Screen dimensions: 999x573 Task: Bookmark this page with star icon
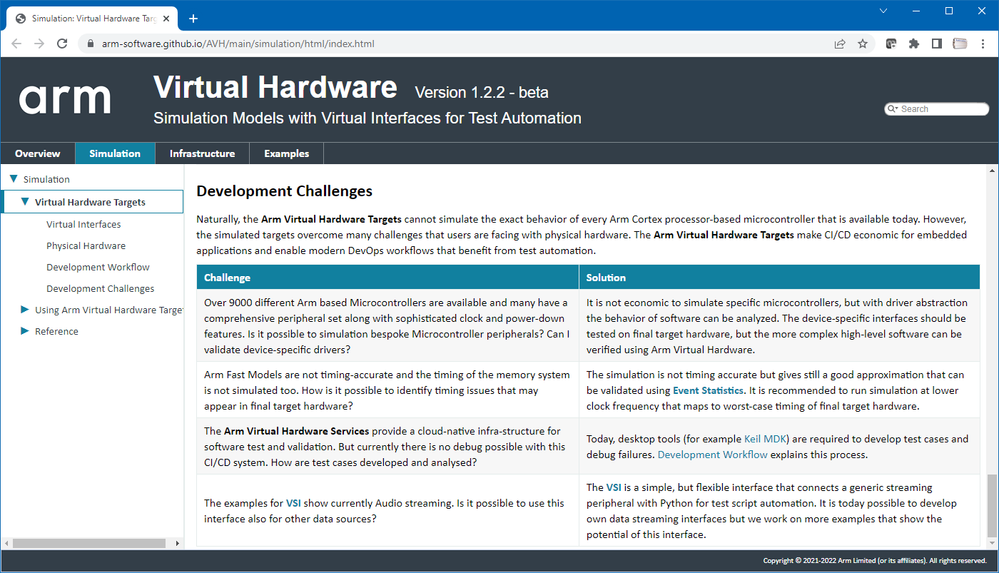click(863, 43)
